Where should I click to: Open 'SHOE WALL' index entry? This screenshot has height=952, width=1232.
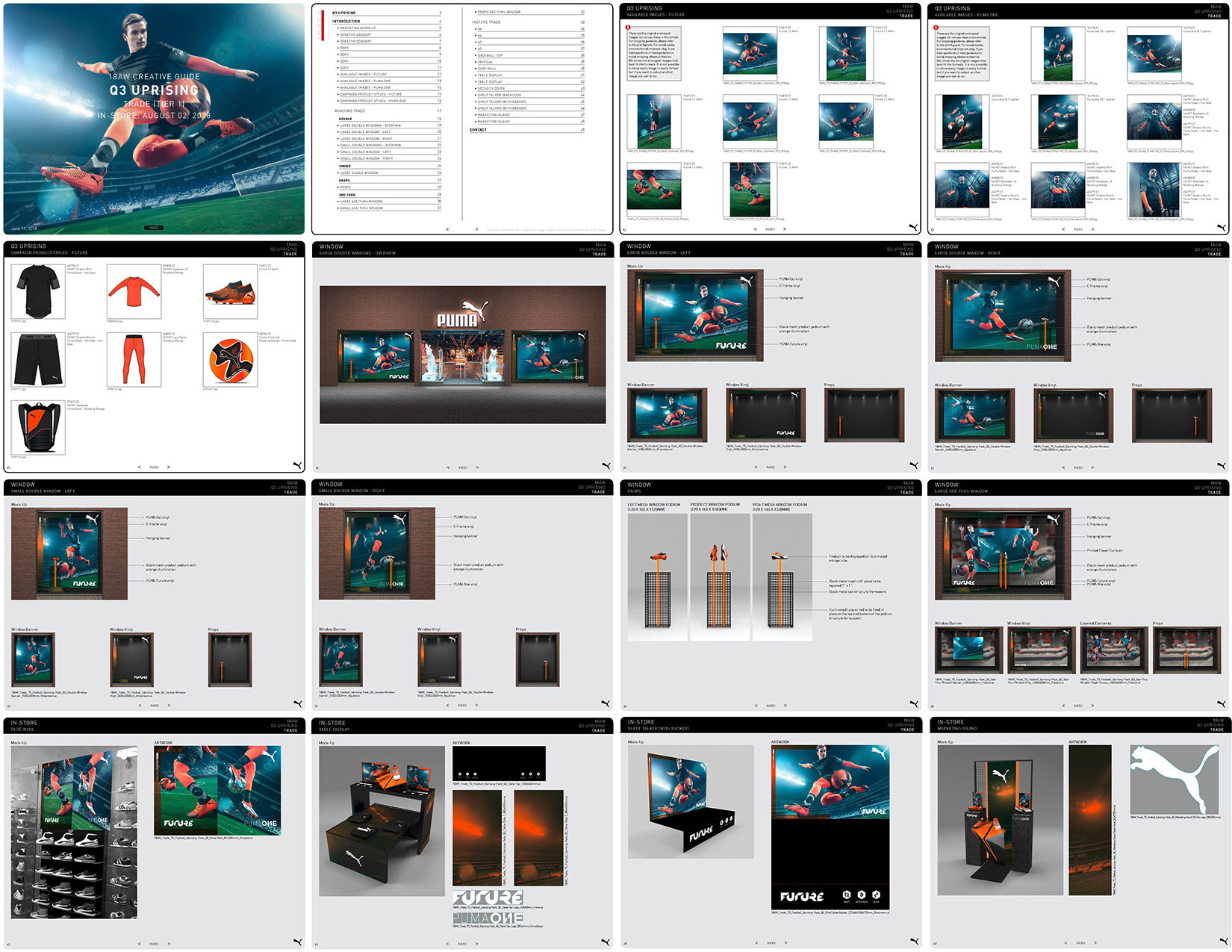529,69
